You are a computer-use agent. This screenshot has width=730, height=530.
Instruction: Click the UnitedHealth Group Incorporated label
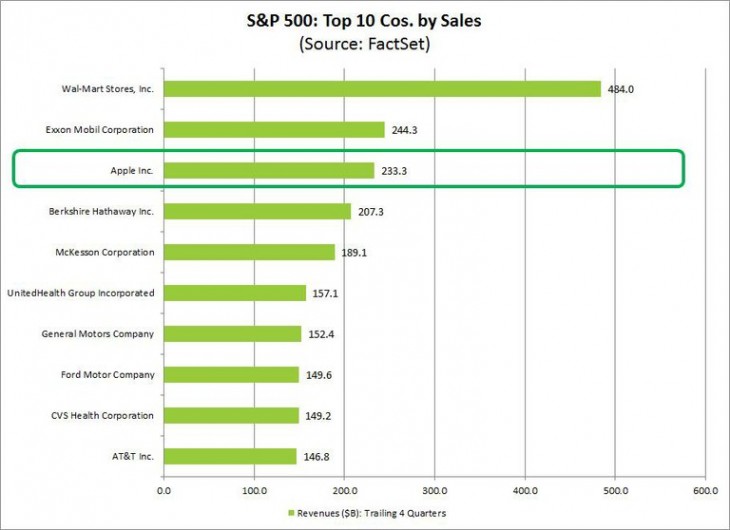81,293
